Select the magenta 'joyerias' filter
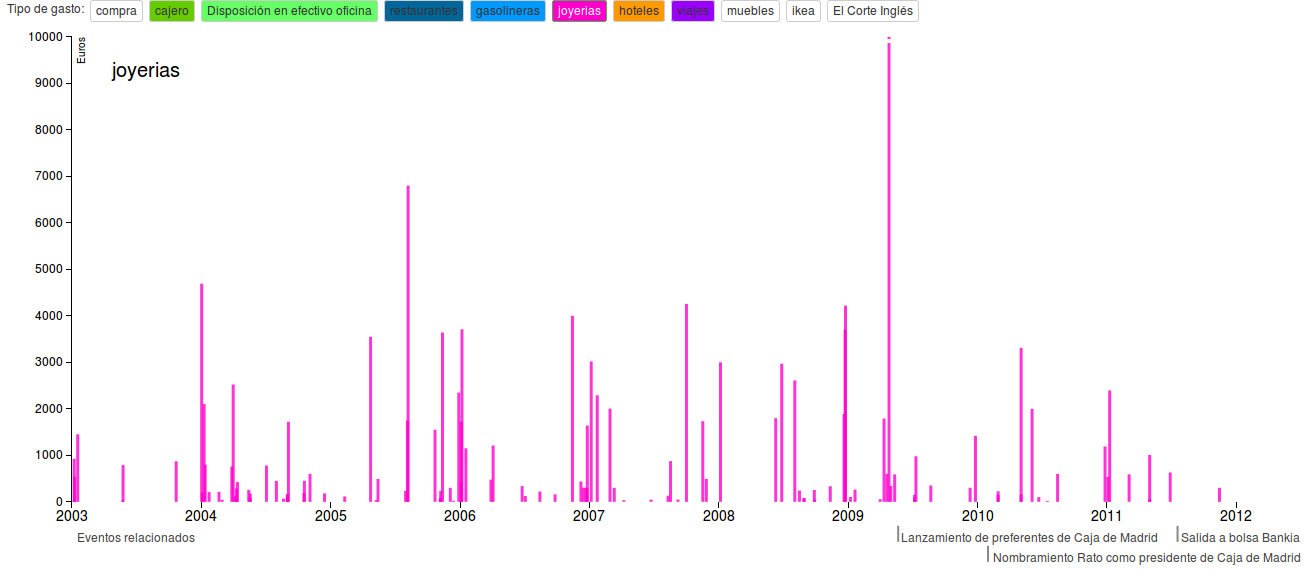 coord(579,11)
